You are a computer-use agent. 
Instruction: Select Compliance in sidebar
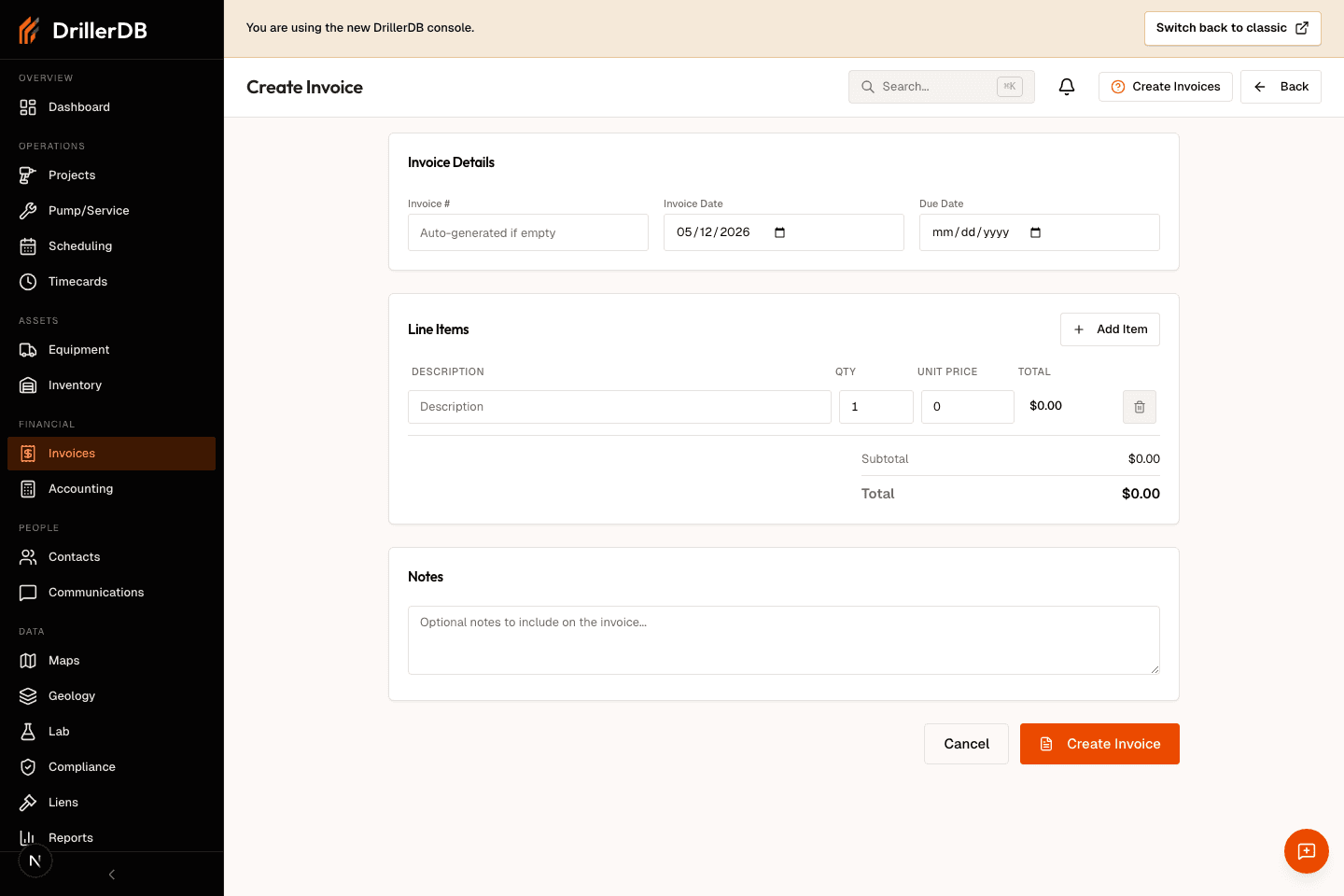[112, 767]
